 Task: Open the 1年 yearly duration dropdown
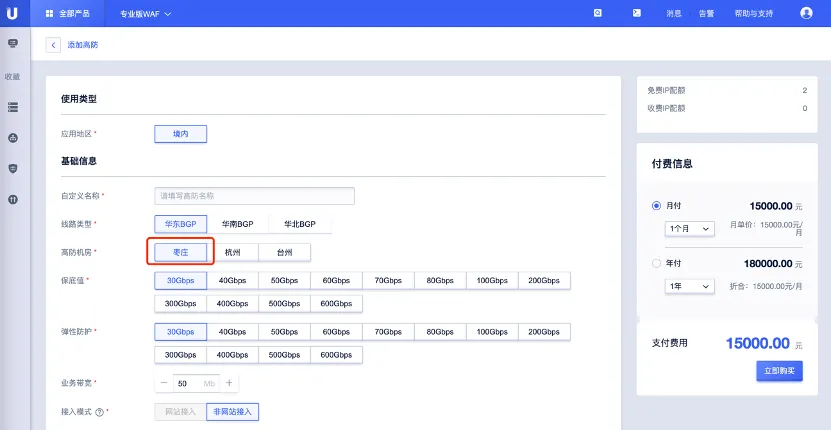pos(690,286)
